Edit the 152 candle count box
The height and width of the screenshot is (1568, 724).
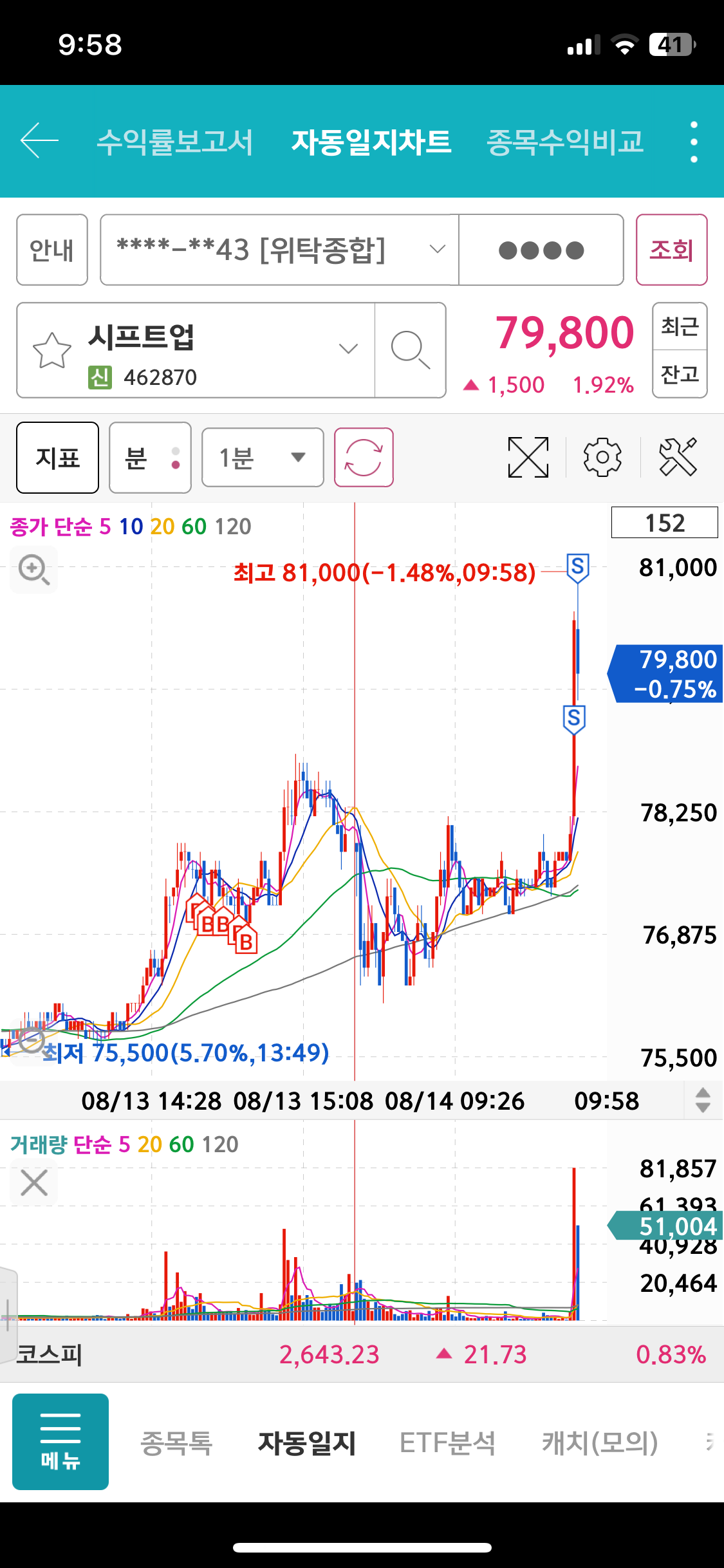click(x=665, y=522)
